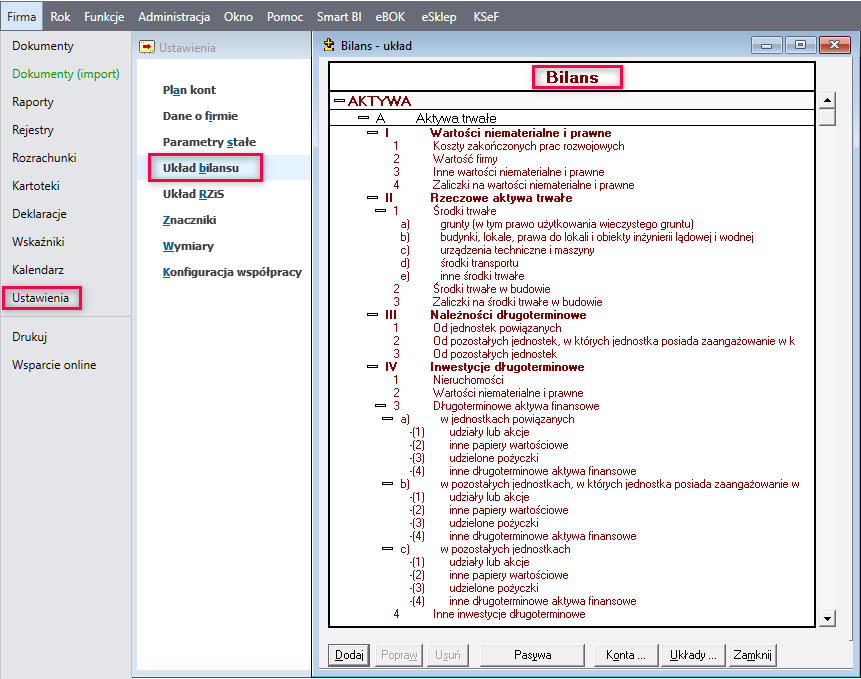Open Dokumenty (import) in sidebar

click(66, 74)
